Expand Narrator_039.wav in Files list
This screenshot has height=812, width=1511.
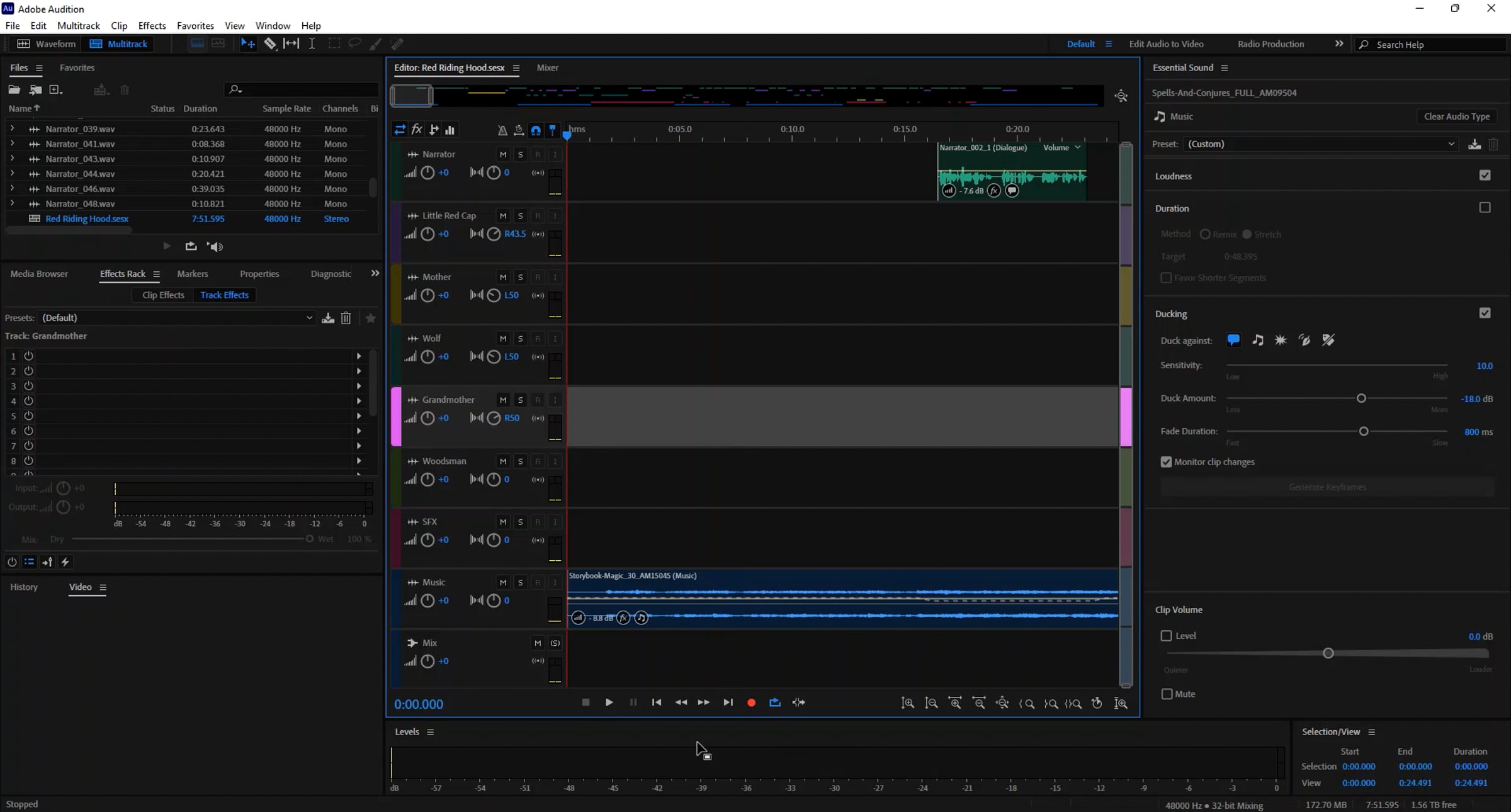tap(12, 128)
